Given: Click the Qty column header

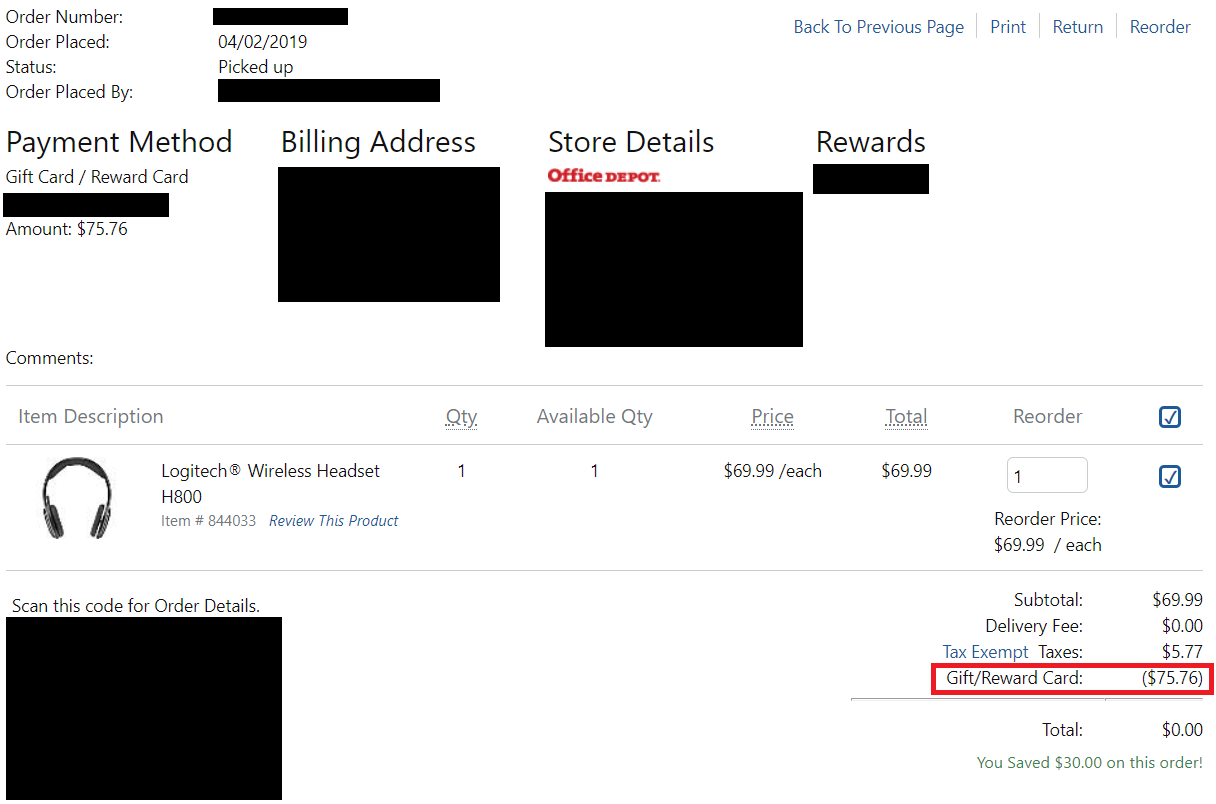Looking at the screenshot, I should [x=461, y=417].
